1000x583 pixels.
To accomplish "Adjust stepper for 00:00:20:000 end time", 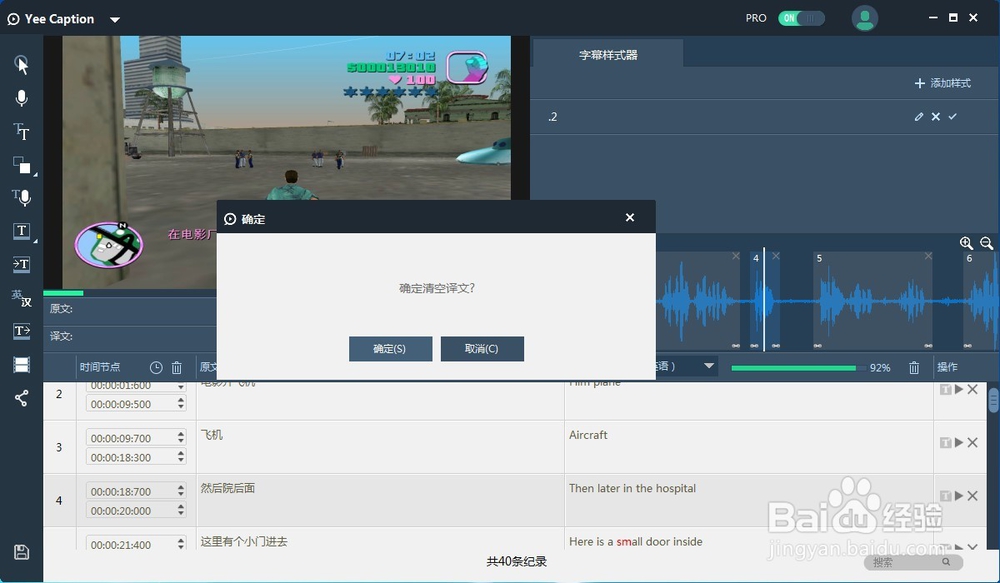I will coord(181,510).
